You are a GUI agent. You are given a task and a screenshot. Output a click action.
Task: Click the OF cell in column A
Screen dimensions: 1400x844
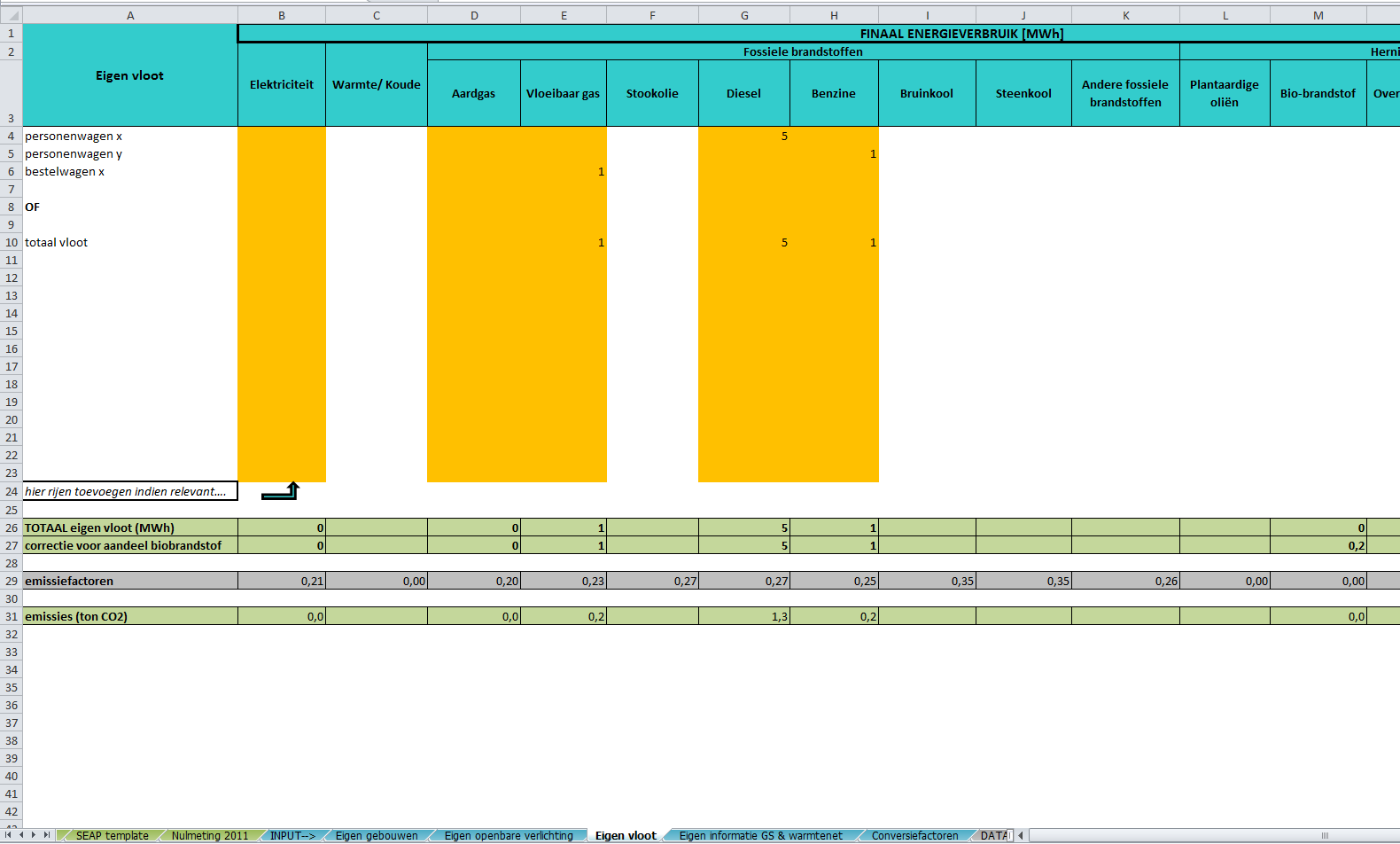click(130, 207)
